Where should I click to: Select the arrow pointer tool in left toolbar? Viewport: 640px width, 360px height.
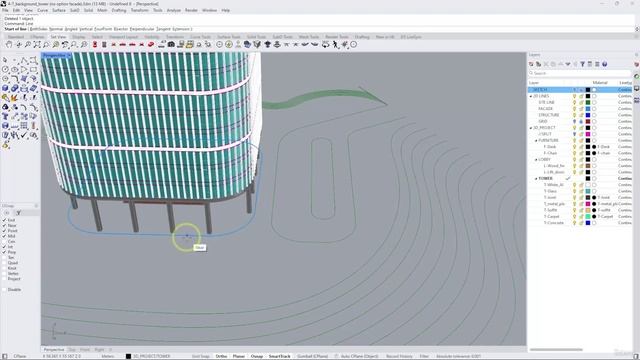[5, 60]
